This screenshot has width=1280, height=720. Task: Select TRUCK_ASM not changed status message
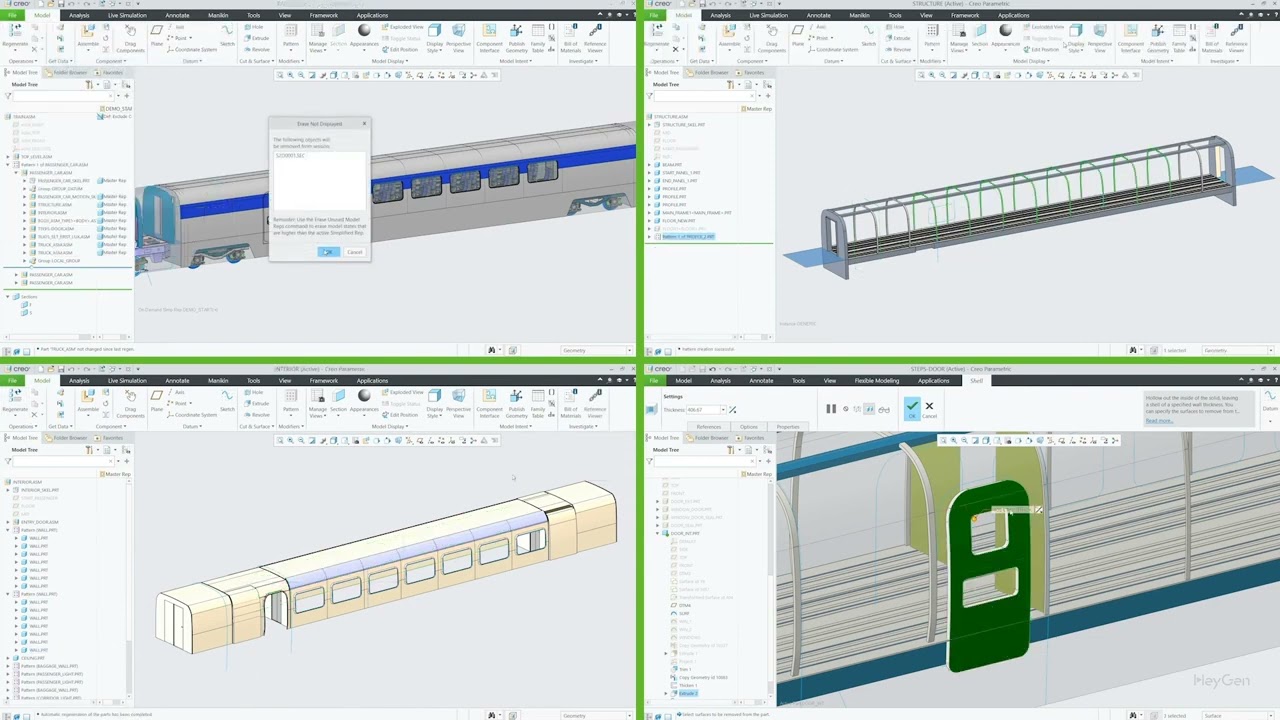point(86,350)
